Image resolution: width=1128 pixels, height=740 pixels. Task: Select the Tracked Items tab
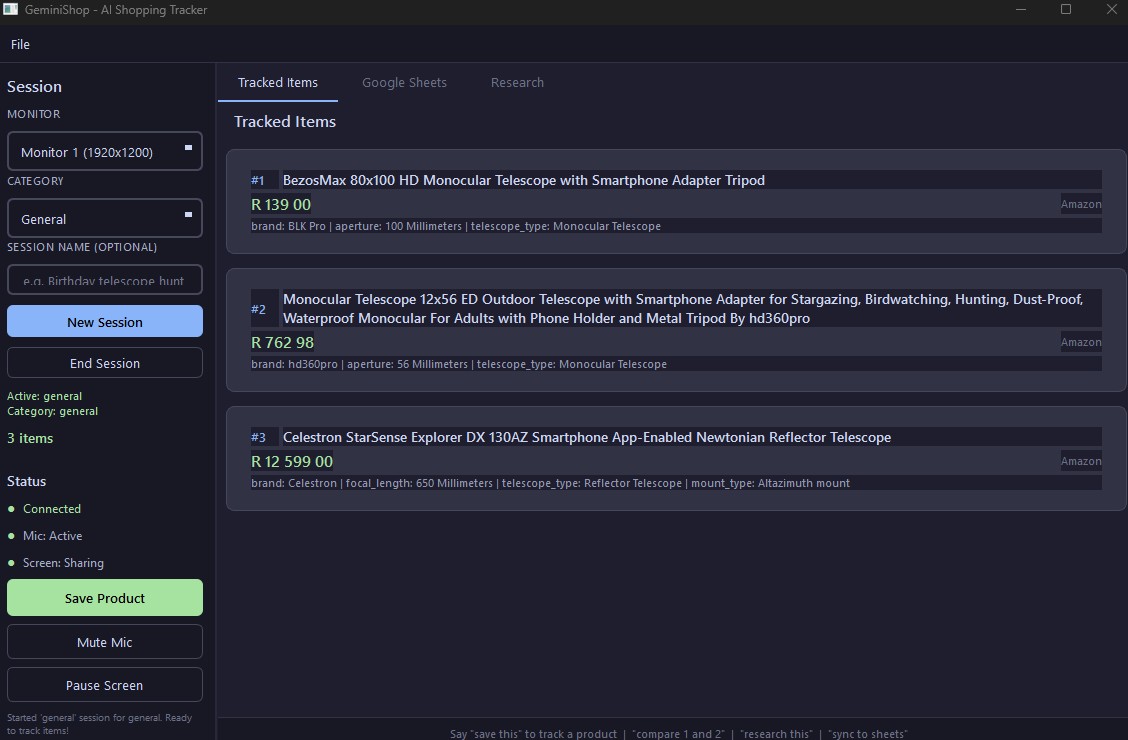[278, 83]
